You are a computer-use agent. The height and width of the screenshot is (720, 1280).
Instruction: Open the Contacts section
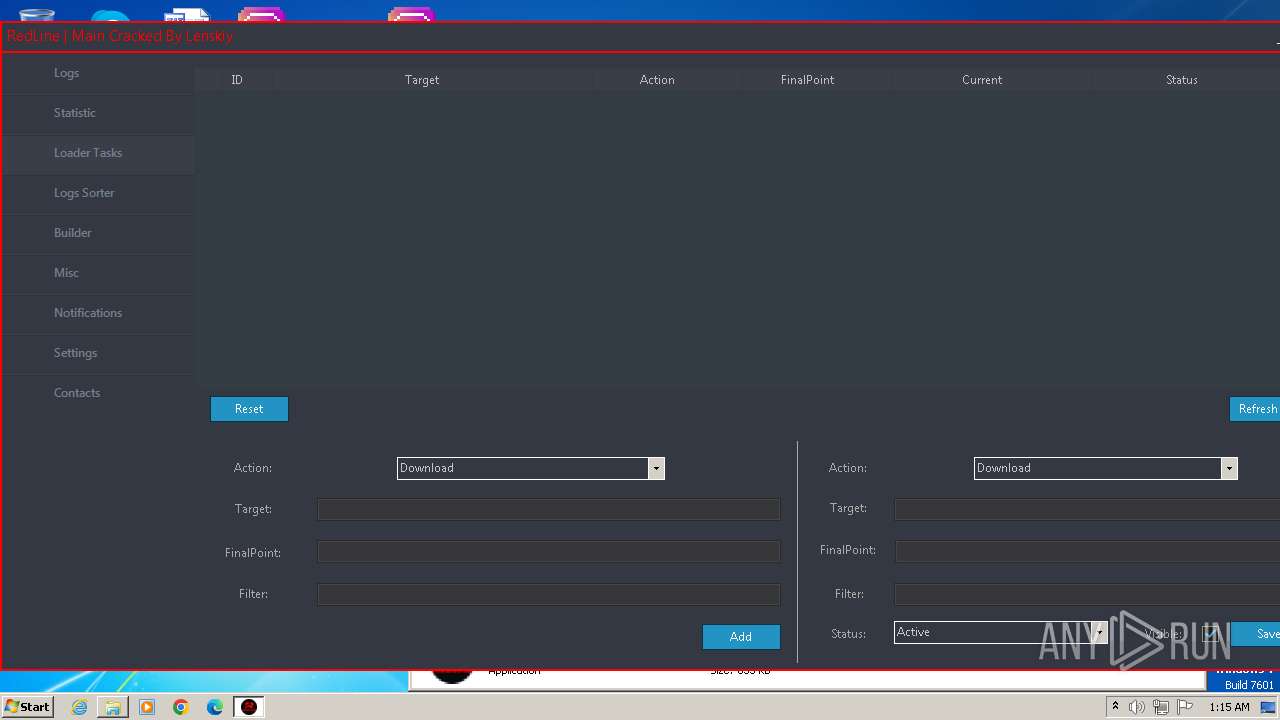pos(97,393)
